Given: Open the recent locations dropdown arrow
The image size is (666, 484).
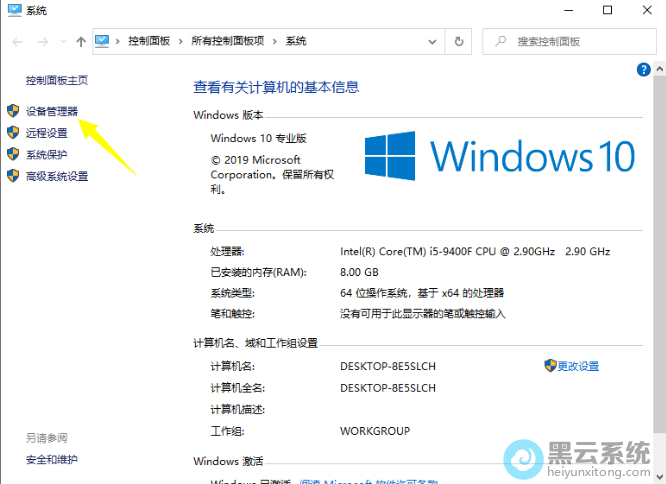Looking at the screenshot, I should click(x=63, y=42).
